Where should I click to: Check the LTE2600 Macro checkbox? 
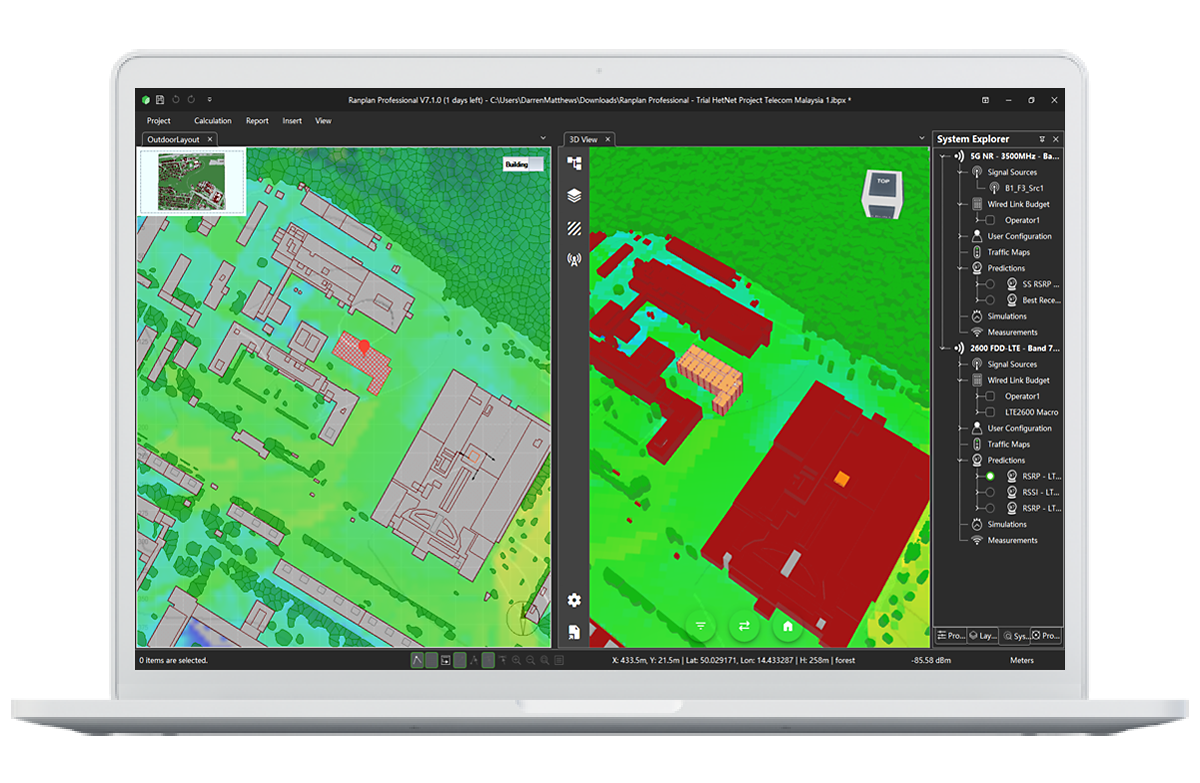(x=990, y=412)
